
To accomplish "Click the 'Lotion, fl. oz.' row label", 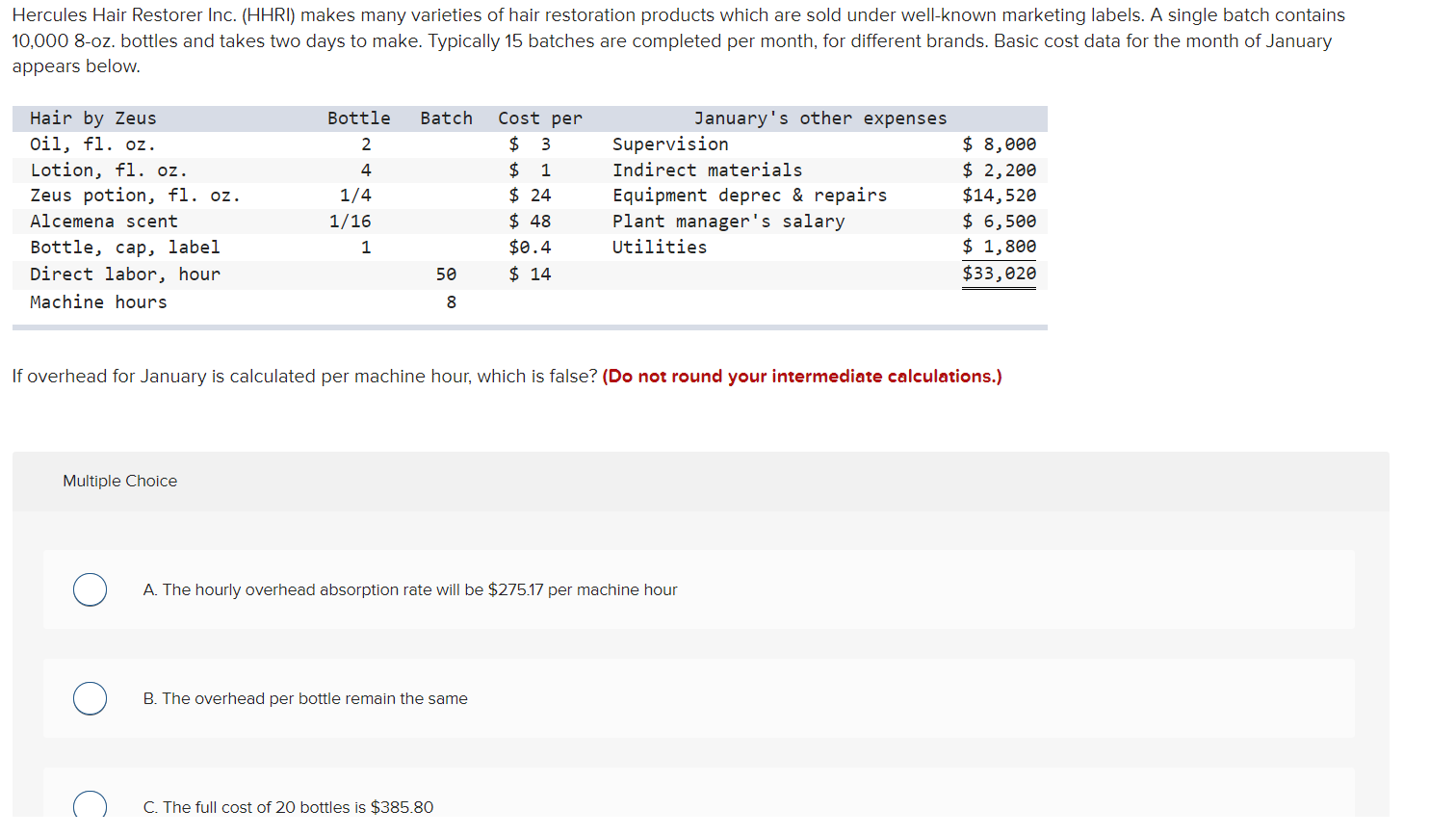I will coord(109,170).
